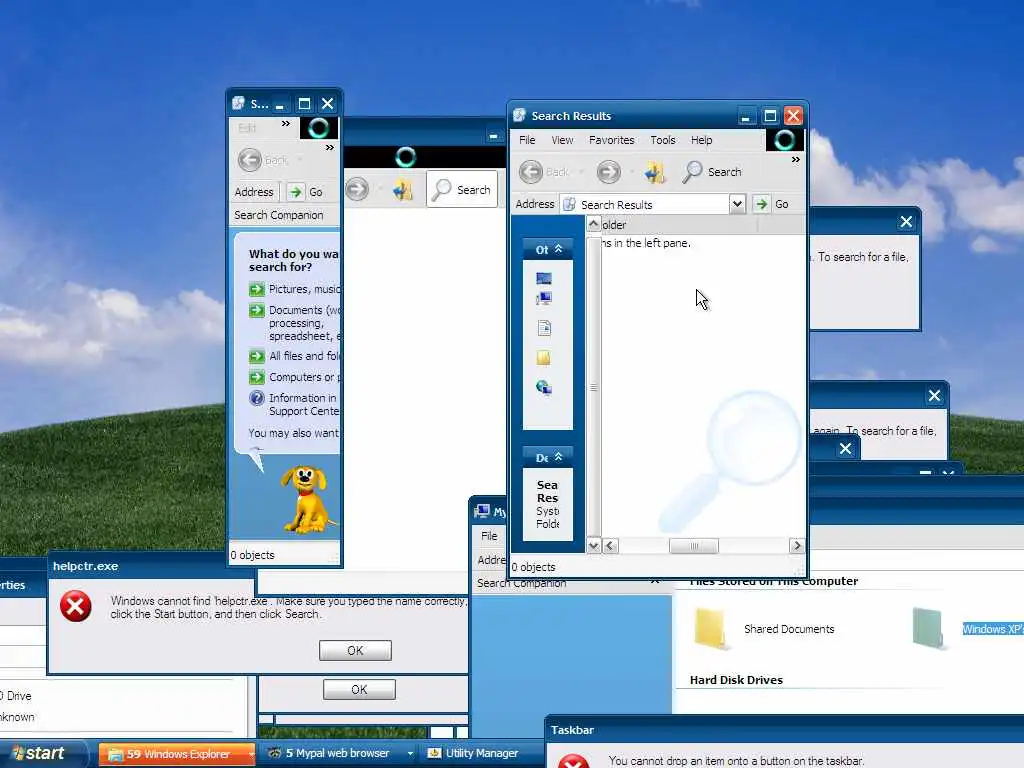Open Folders view in Search Results toolbar
The height and width of the screenshot is (768, 1024).
click(x=654, y=172)
